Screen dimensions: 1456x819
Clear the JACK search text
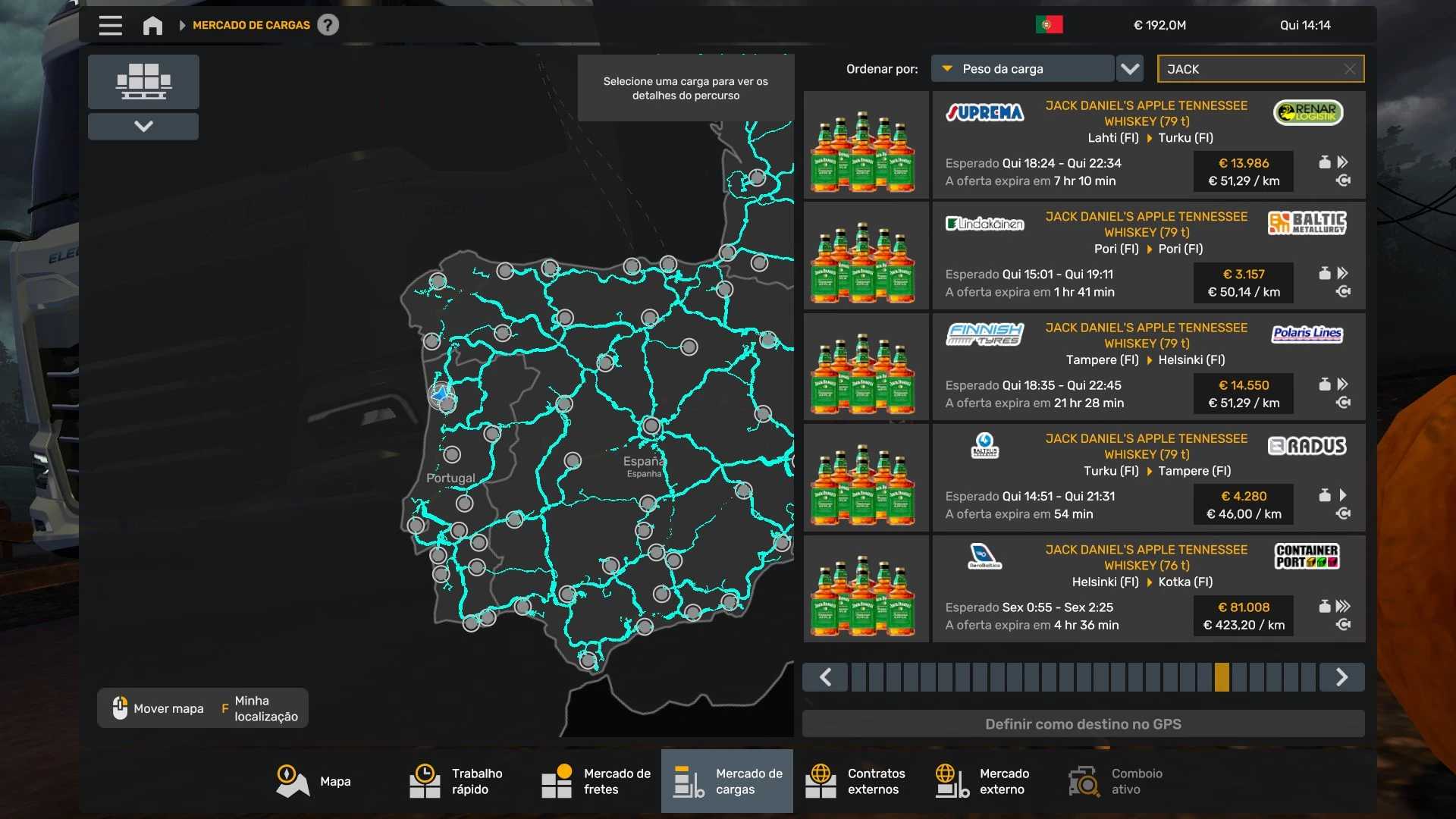tap(1349, 69)
